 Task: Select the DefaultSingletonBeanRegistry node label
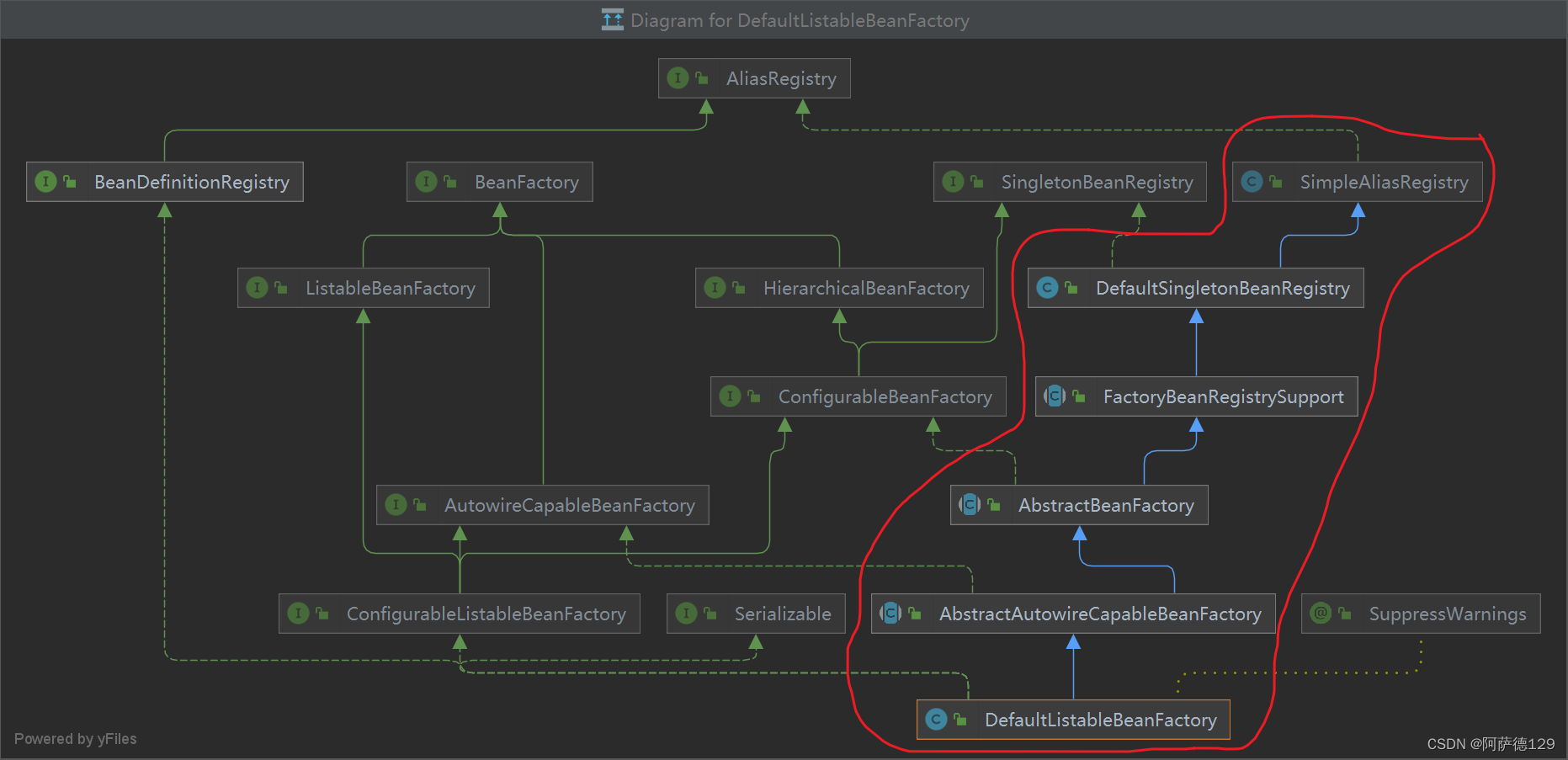[1223, 289]
